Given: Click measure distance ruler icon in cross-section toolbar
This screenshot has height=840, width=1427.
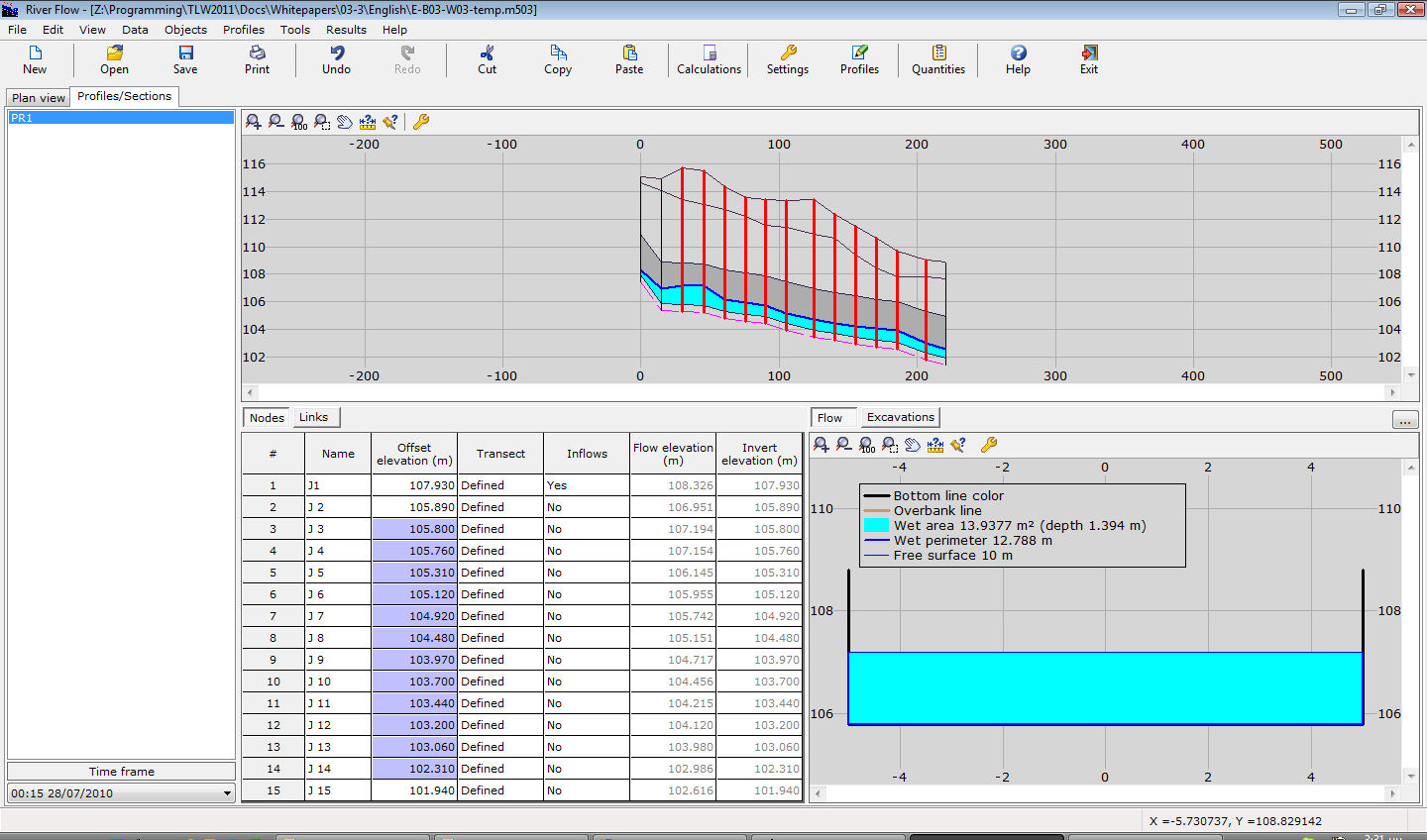Looking at the screenshot, I should 934,445.
